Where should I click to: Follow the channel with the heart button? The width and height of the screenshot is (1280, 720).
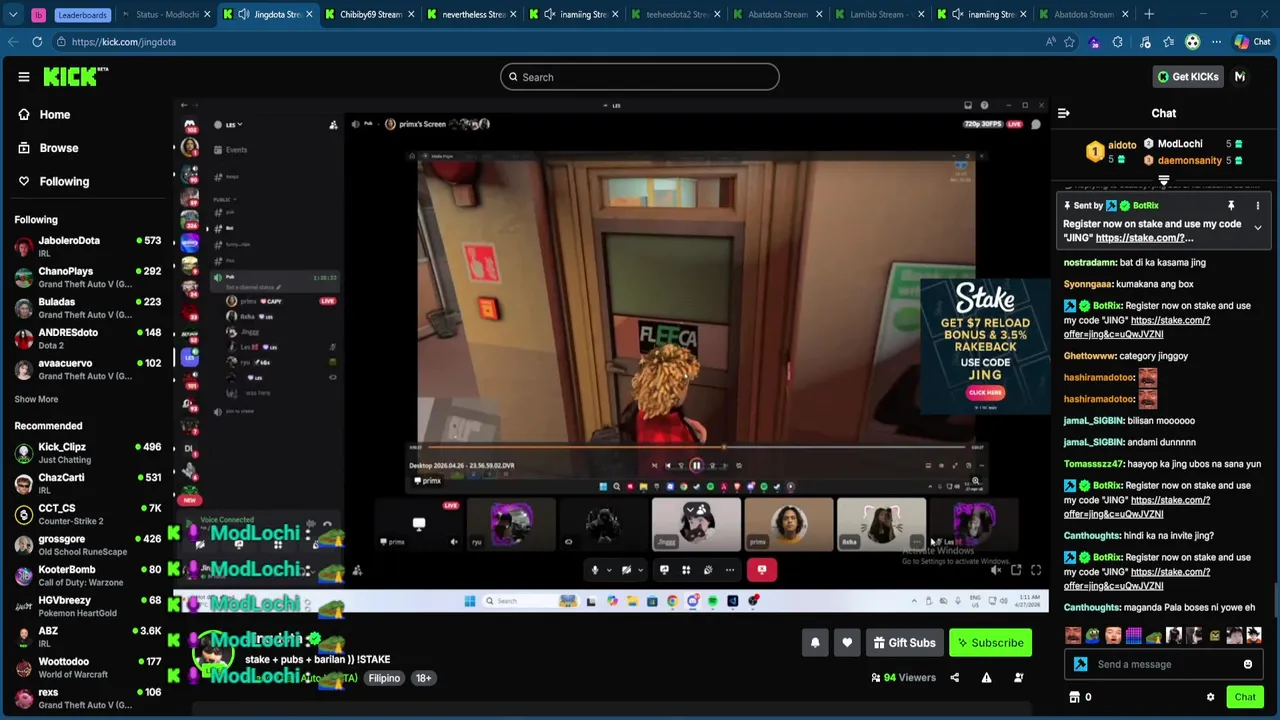pyautogui.click(x=847, y=643)
